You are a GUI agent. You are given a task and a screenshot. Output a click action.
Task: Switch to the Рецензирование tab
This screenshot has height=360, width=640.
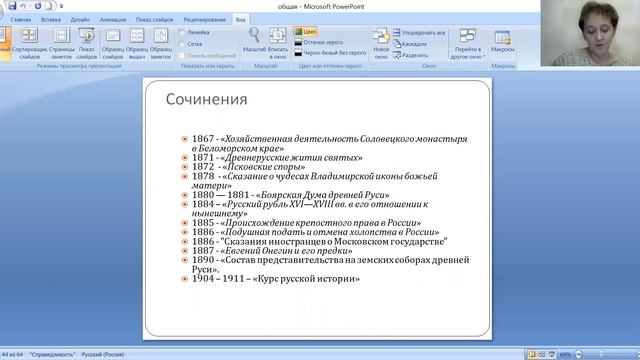click(x=205, y=20)
